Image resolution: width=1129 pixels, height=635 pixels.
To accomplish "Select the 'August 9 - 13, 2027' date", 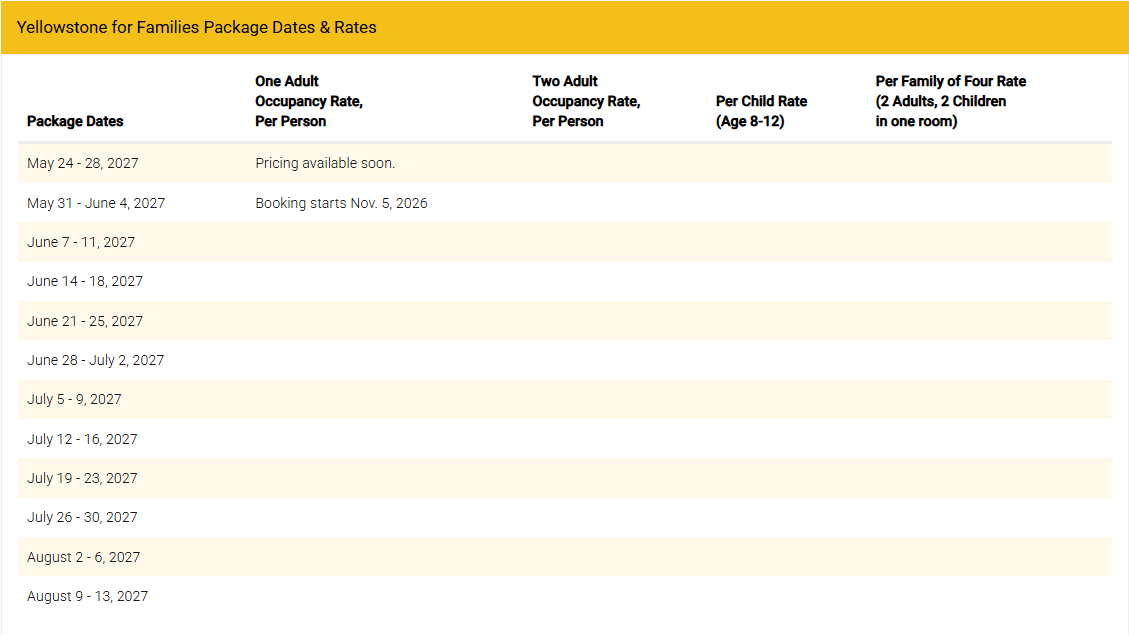I will (87, 596).
